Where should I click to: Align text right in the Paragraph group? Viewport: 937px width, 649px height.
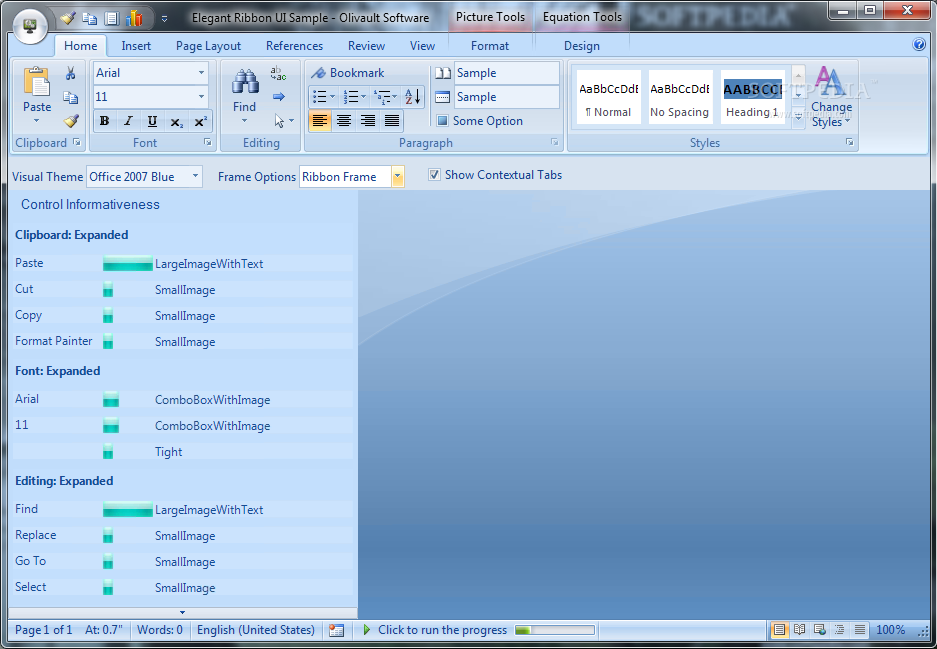[x=368, y=121]
